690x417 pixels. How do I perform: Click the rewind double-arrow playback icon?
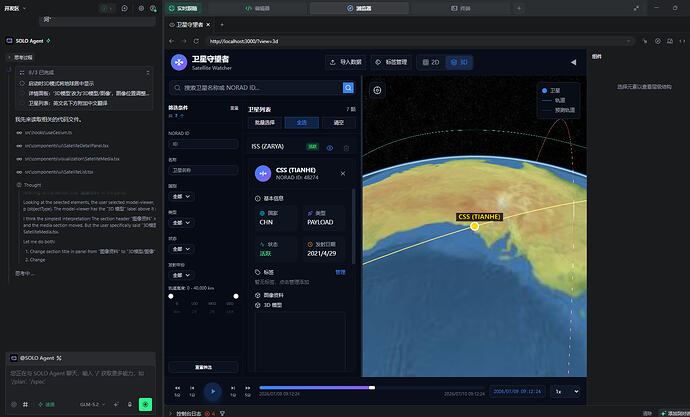(177, 388)
